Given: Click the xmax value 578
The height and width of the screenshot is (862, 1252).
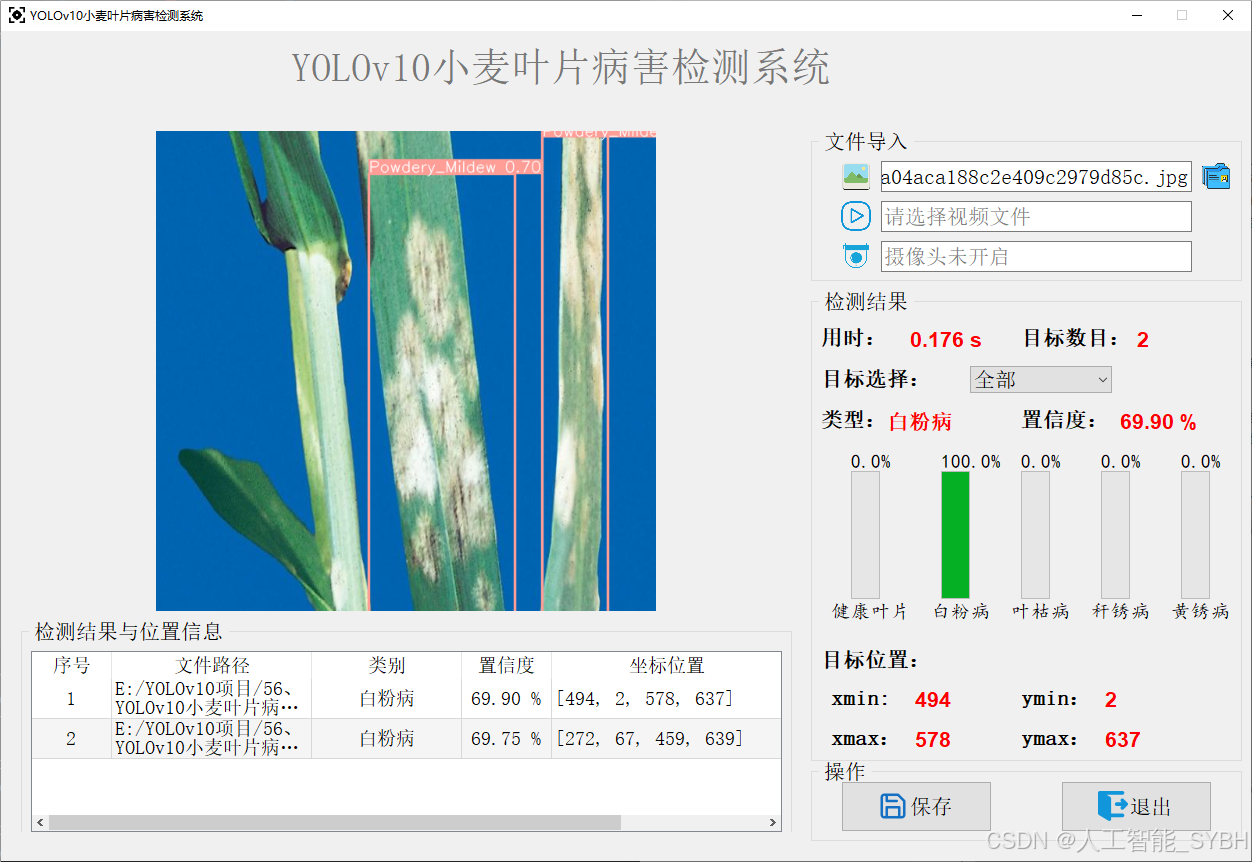Looking at the screenshot, I should point(933,740).
